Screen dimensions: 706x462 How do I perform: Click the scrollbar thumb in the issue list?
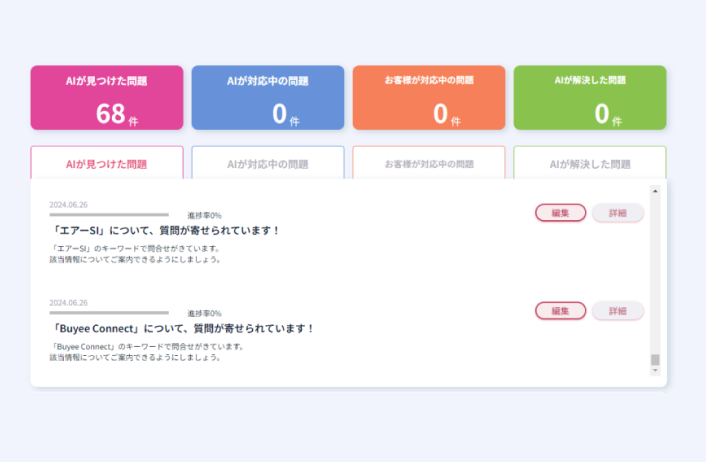655,359
